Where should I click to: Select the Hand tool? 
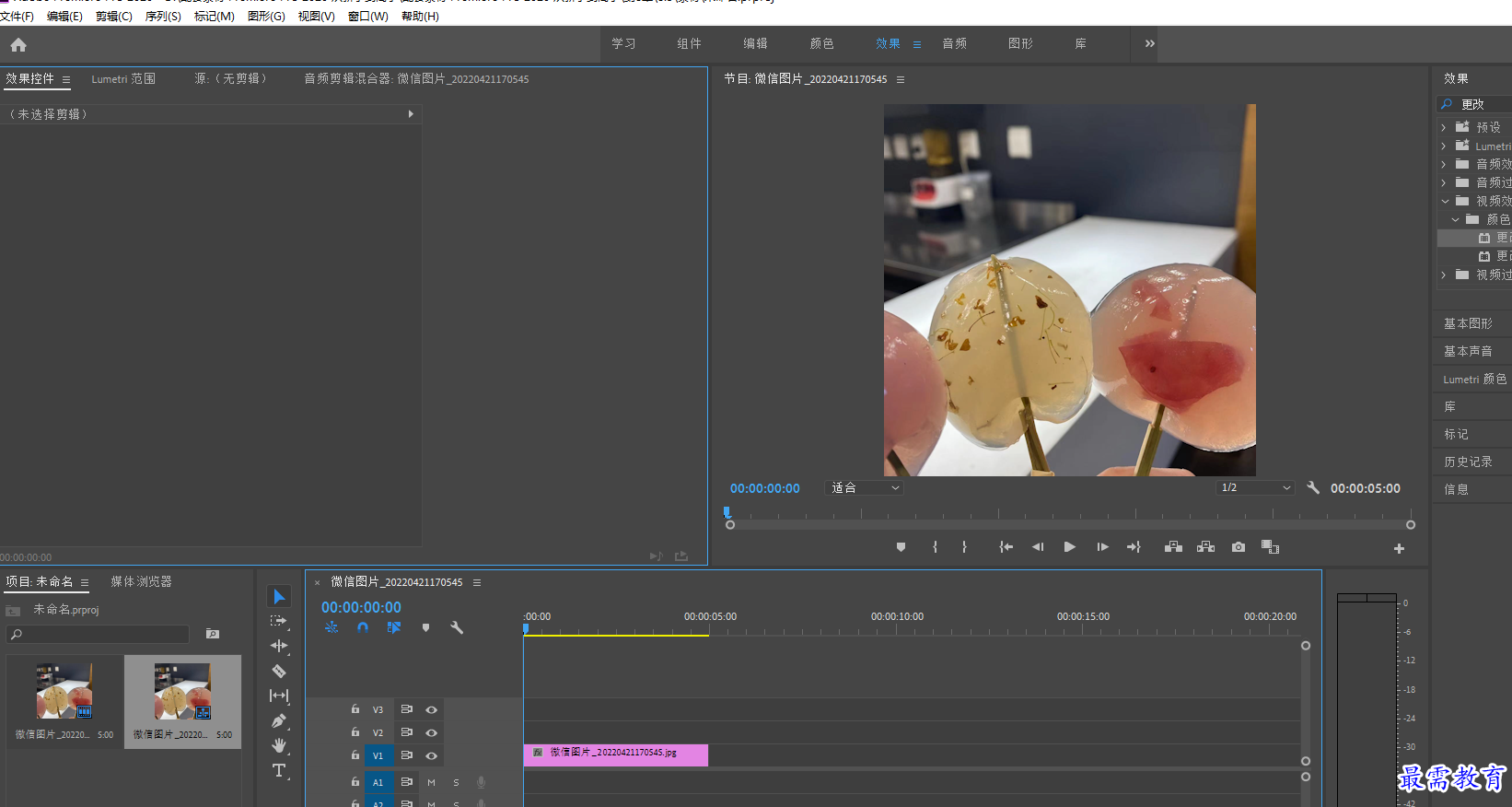point(279,745)
